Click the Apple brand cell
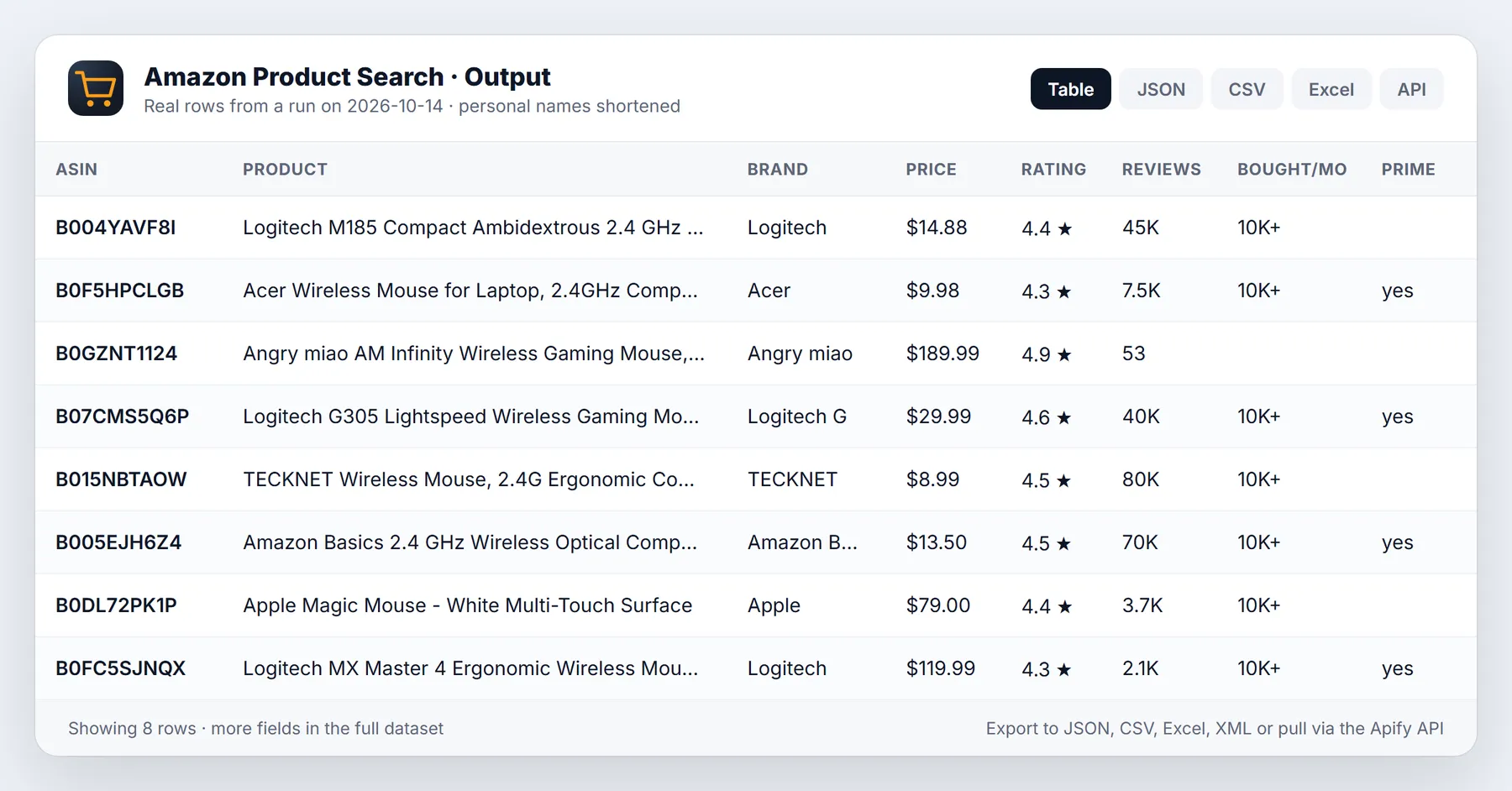Screen dimensions: 1512x791 pos(774,605)
